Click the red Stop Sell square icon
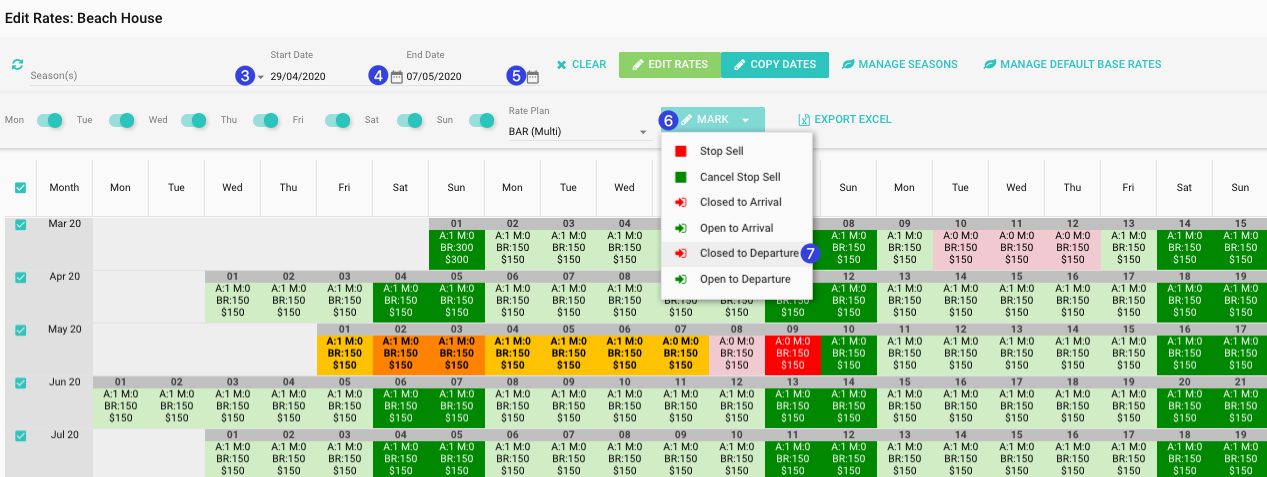This screenshot has height=477, width=1267. click(x=681, y=151)
